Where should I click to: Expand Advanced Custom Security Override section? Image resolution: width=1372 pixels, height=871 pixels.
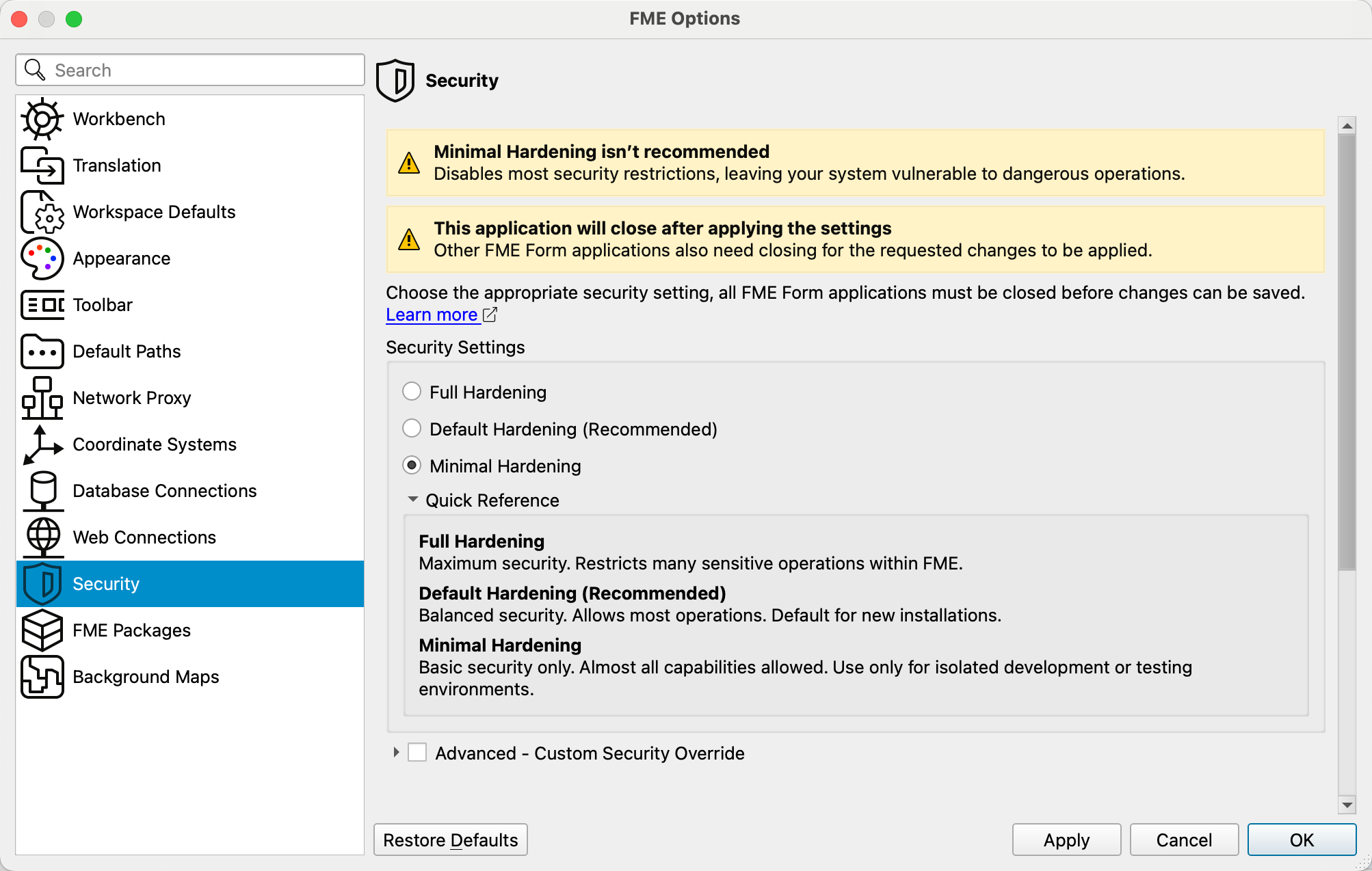tap(396, 753)
